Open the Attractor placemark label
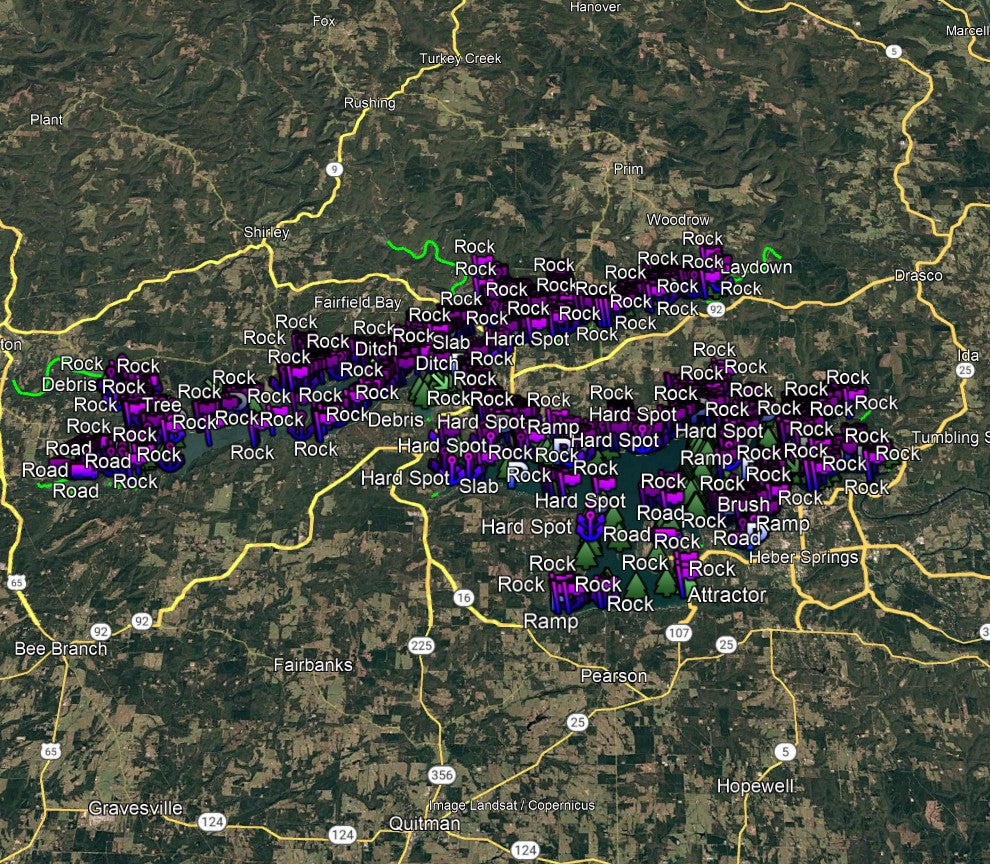990x864 pixels. pos(727,595)
